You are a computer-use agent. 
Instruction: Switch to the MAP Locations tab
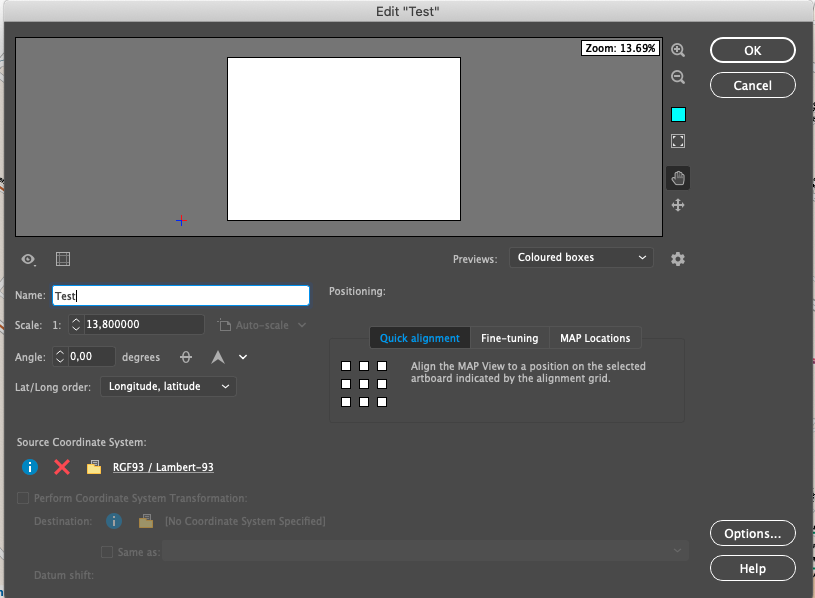click(595, 338)
